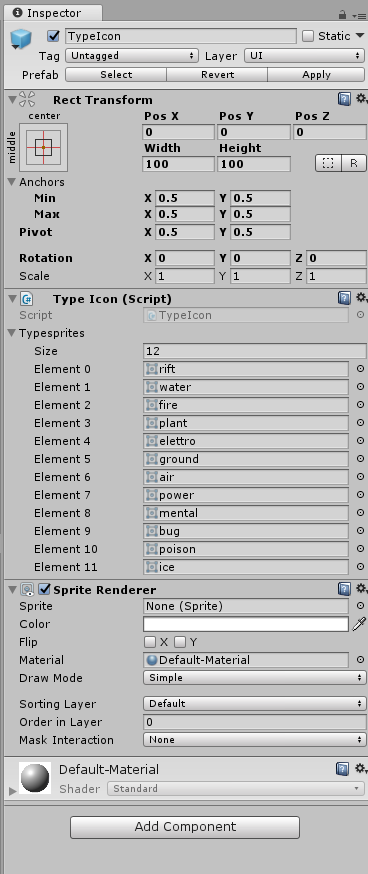Enable the Static checkbox
Image resolution: width=368 pixels, height=874 pixels.
[x=308, y=36]
